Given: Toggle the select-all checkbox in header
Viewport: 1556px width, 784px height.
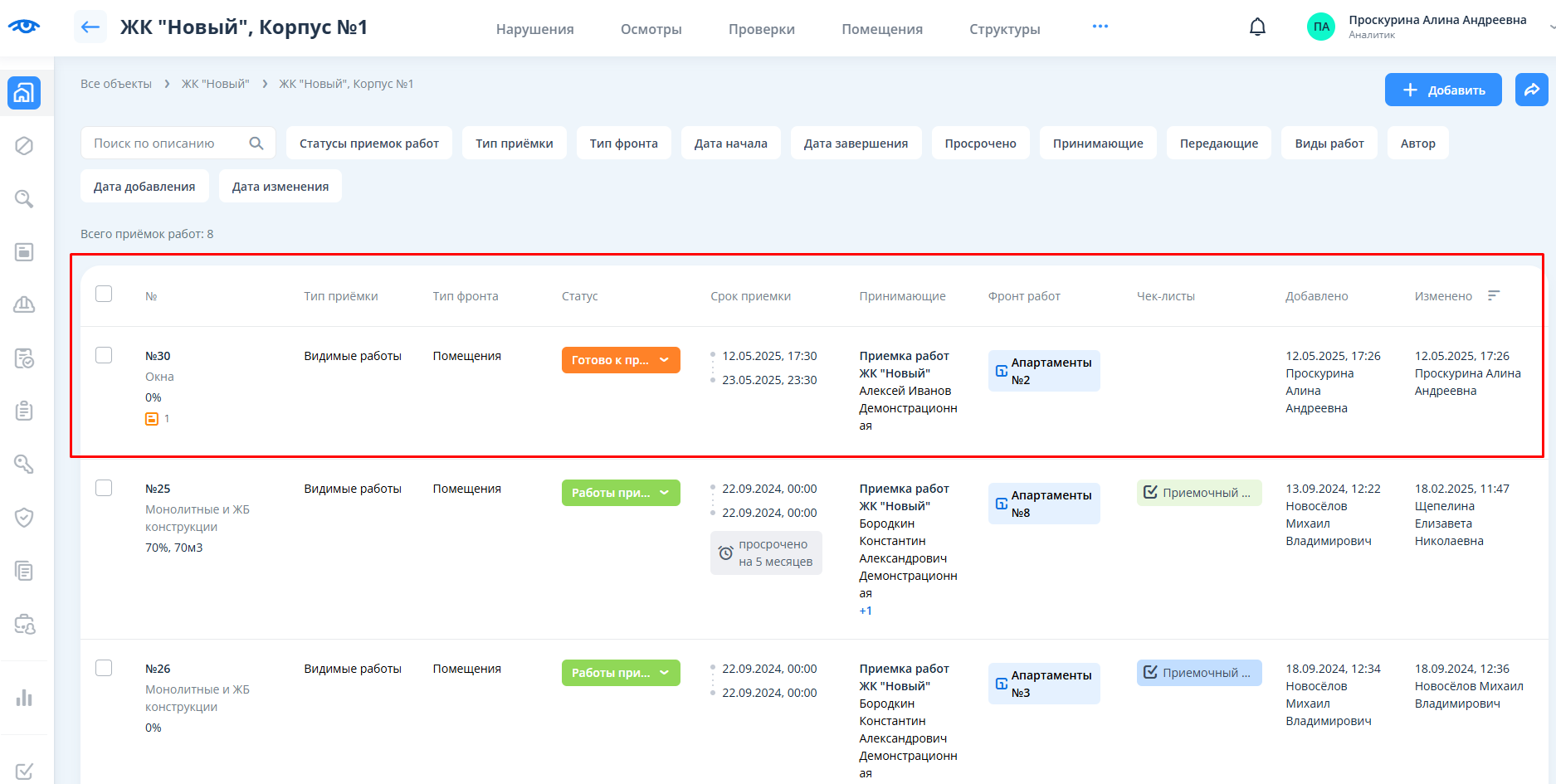Looking at the screenshot, I should (x=104, y=294).
